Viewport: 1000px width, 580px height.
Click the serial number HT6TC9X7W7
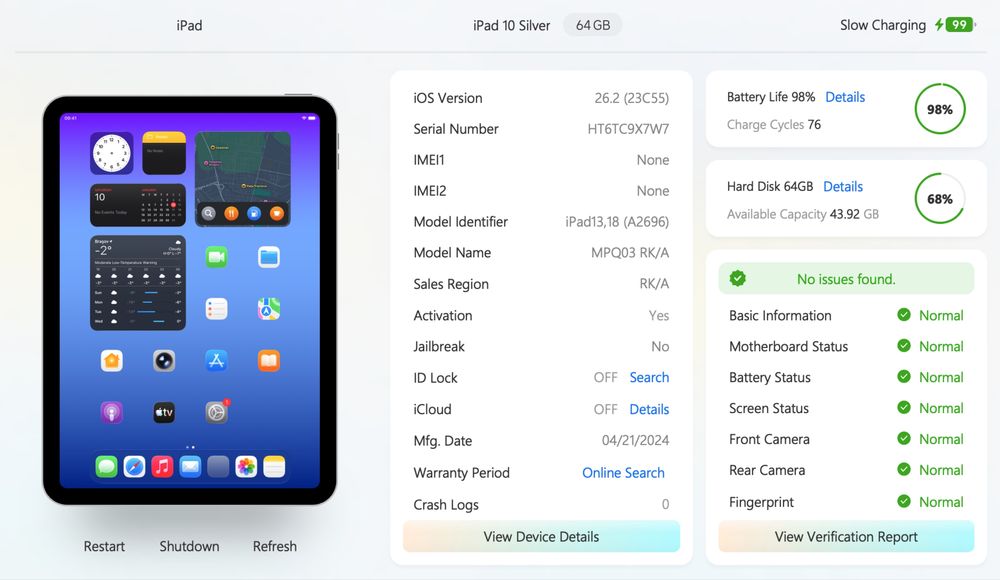pos(628,129)
